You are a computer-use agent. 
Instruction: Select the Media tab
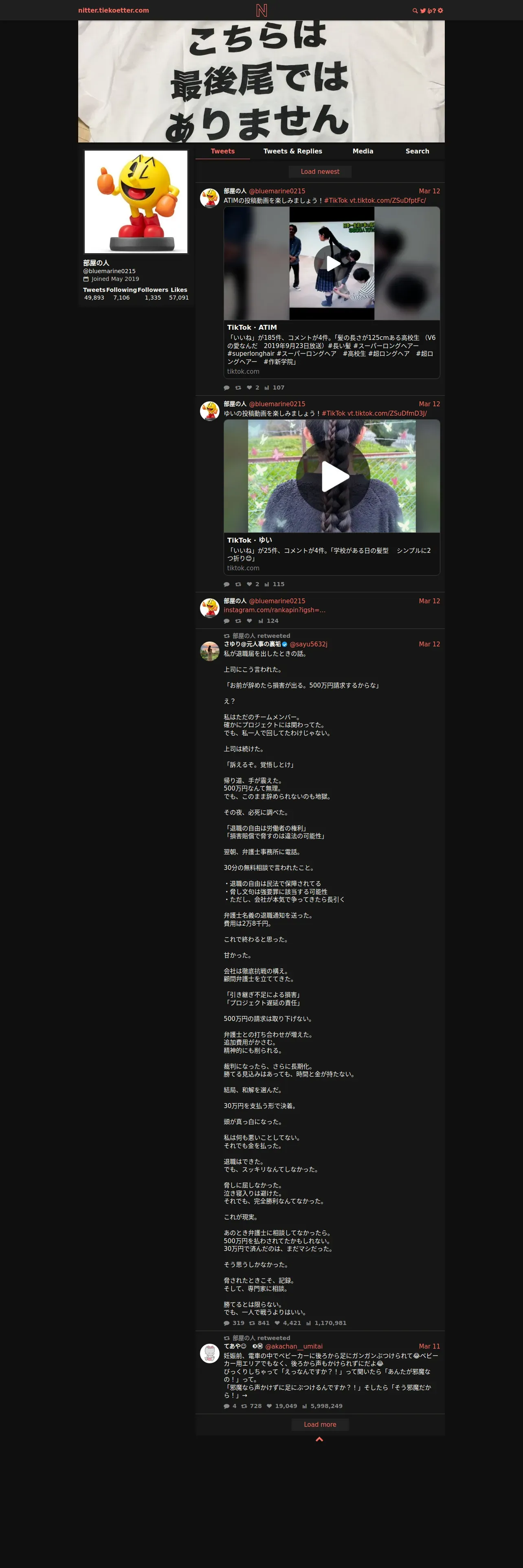[363, 151]
